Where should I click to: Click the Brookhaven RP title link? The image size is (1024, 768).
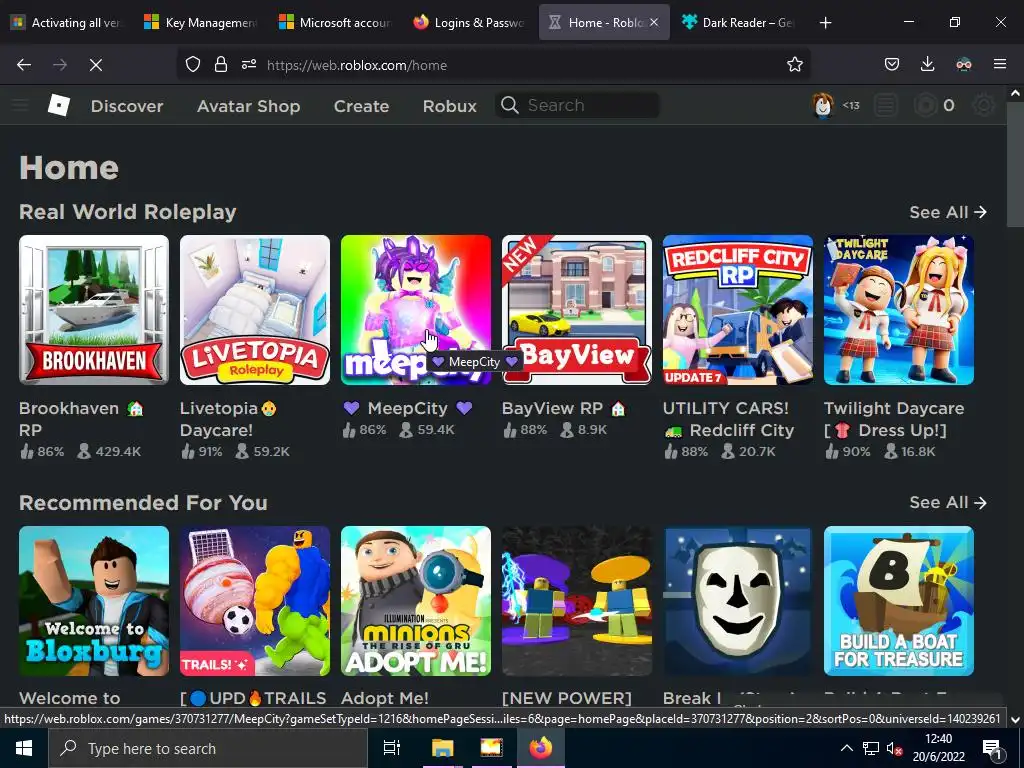coord(81,419)
